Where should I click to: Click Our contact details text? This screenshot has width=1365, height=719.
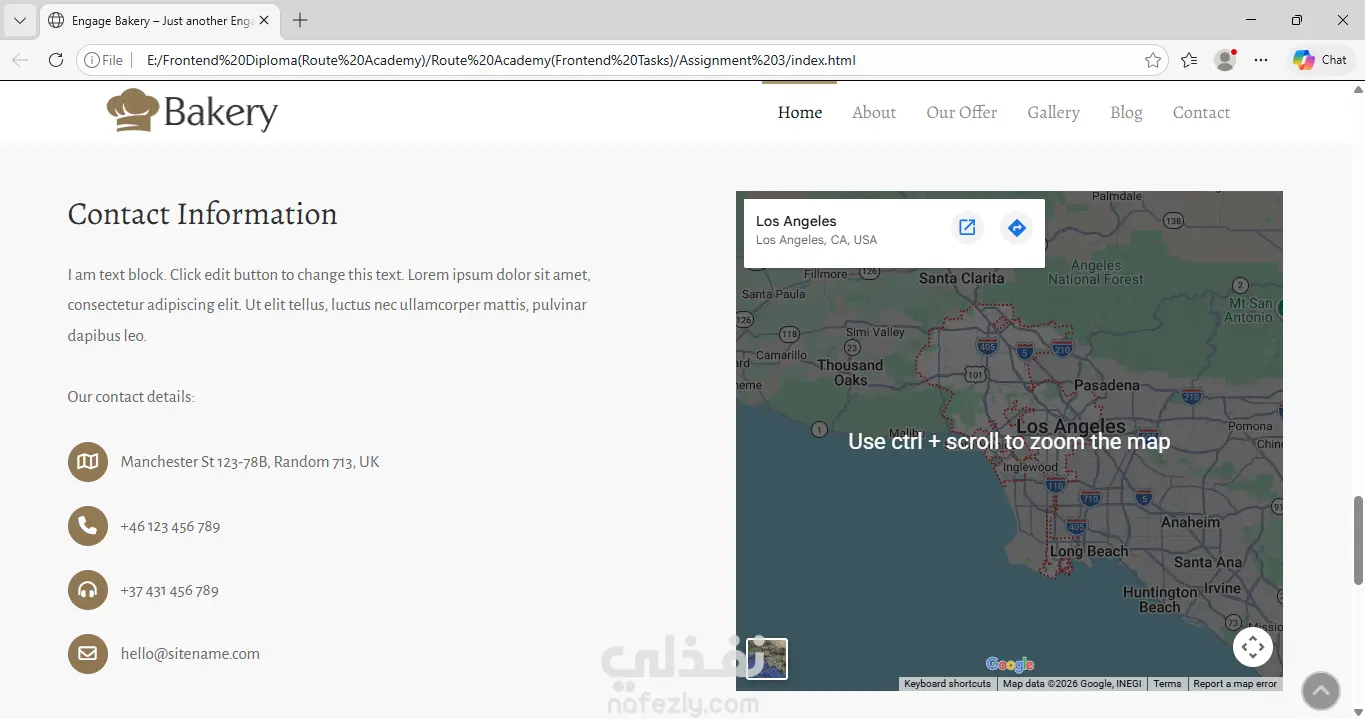coord(131,397)
